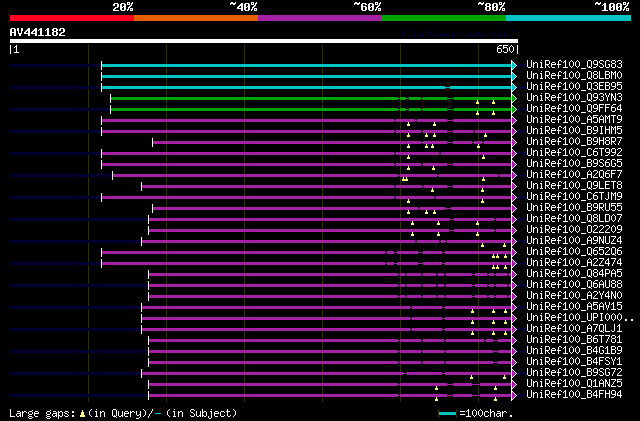Select the UniRef100_B4G1B9 label
This screenshot has height=421, width=640.
point(574,351)
